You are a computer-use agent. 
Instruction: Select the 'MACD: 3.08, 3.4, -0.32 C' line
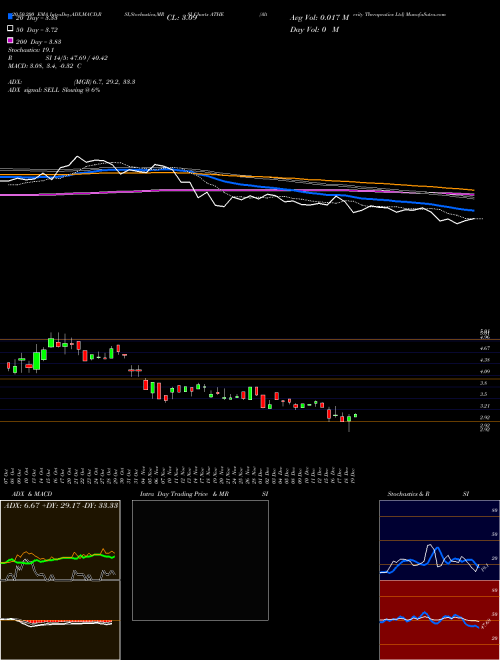click(x=45, y=66)
